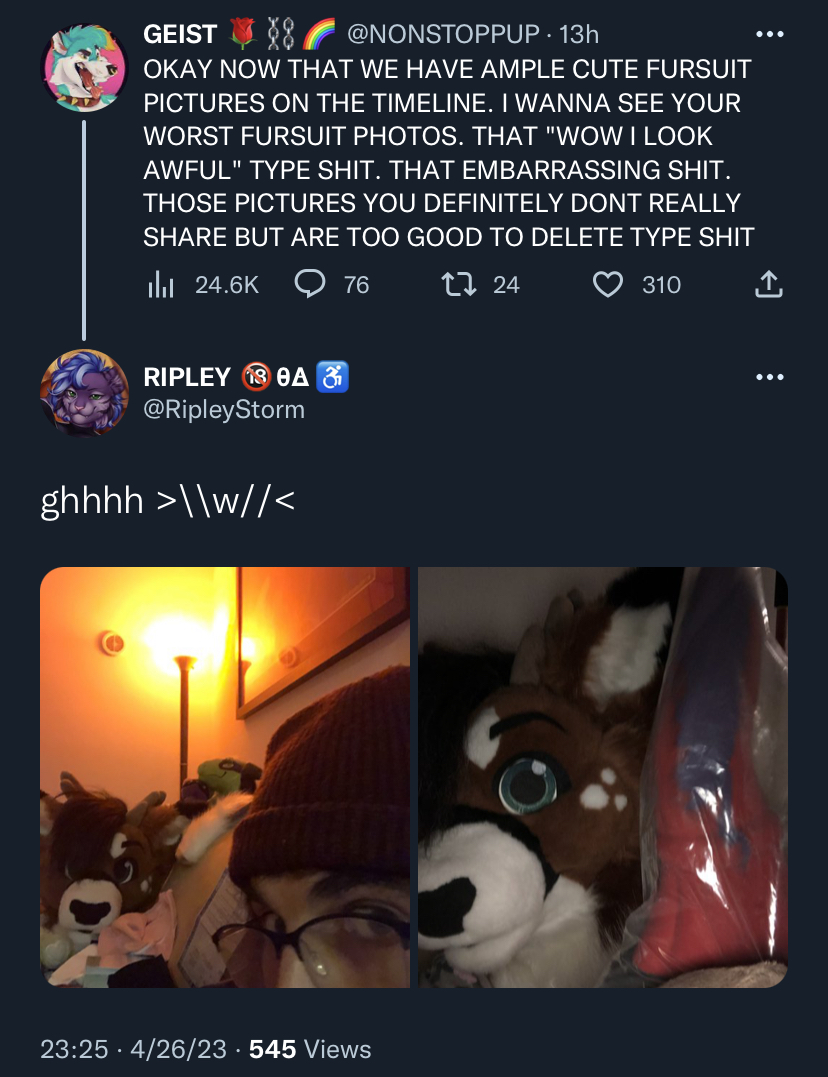This screenshot has width=828, height=1077.
Task: Open the right fursuit head closeup photo
Action: (603, 777)
